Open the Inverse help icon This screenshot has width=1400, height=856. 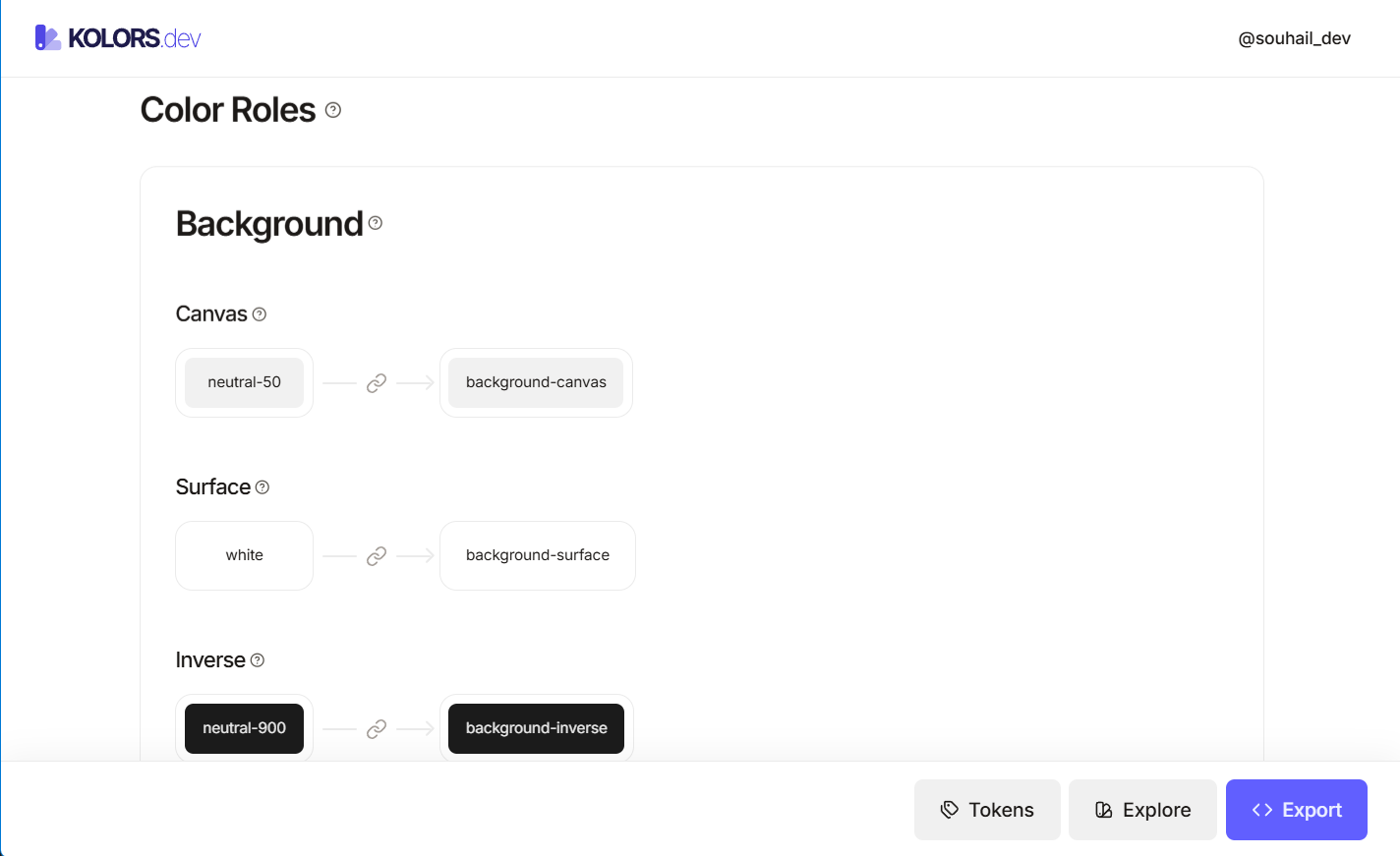pyautogui.click(x=256, y=659)
